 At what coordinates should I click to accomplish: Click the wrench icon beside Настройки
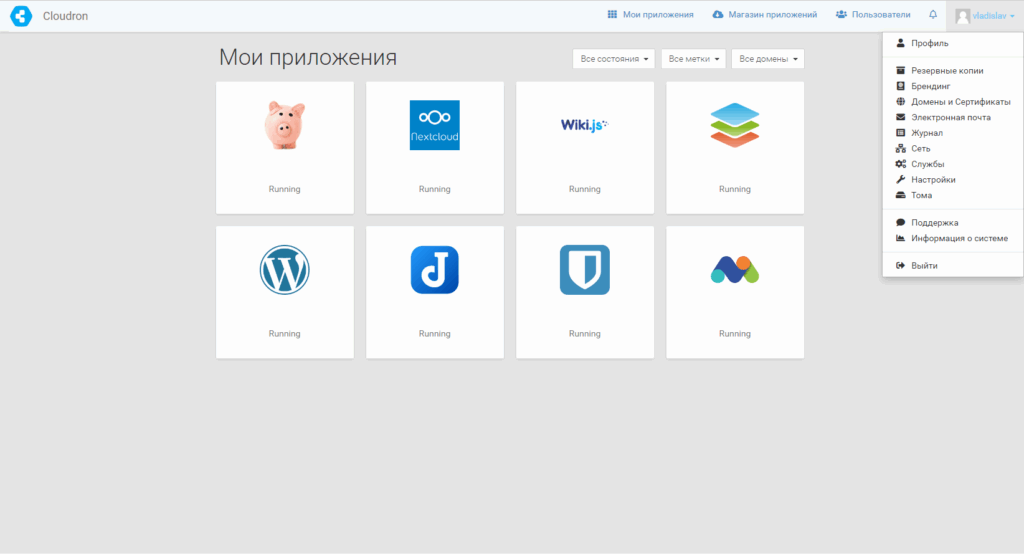pos(901,180)
